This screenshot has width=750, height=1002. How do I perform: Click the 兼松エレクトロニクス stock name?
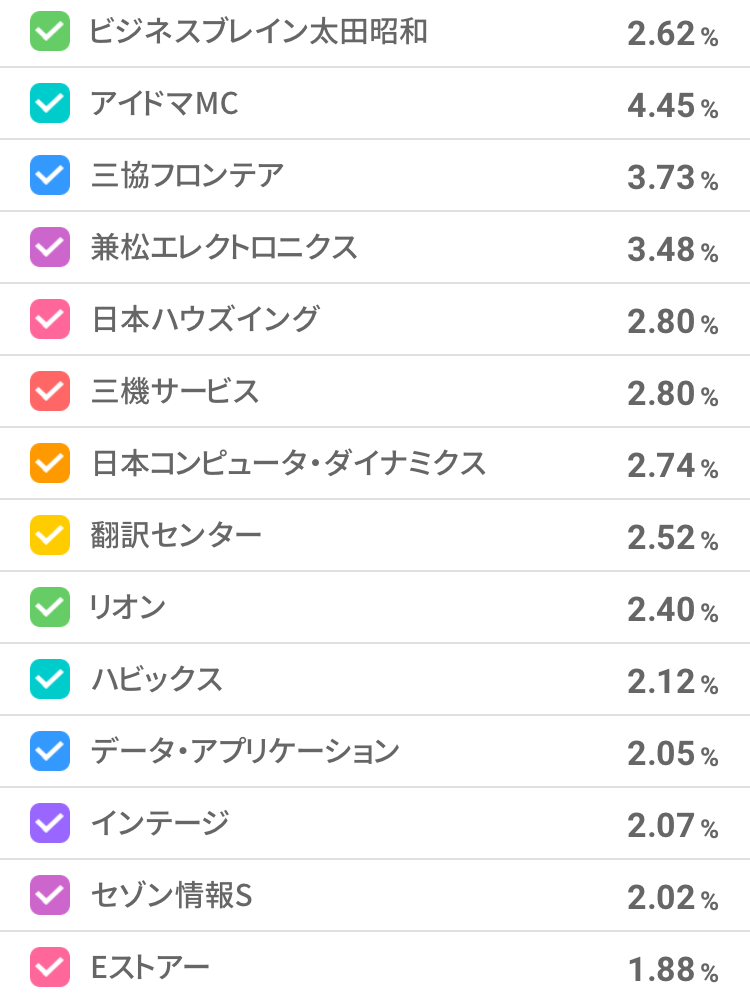(224, 247)
